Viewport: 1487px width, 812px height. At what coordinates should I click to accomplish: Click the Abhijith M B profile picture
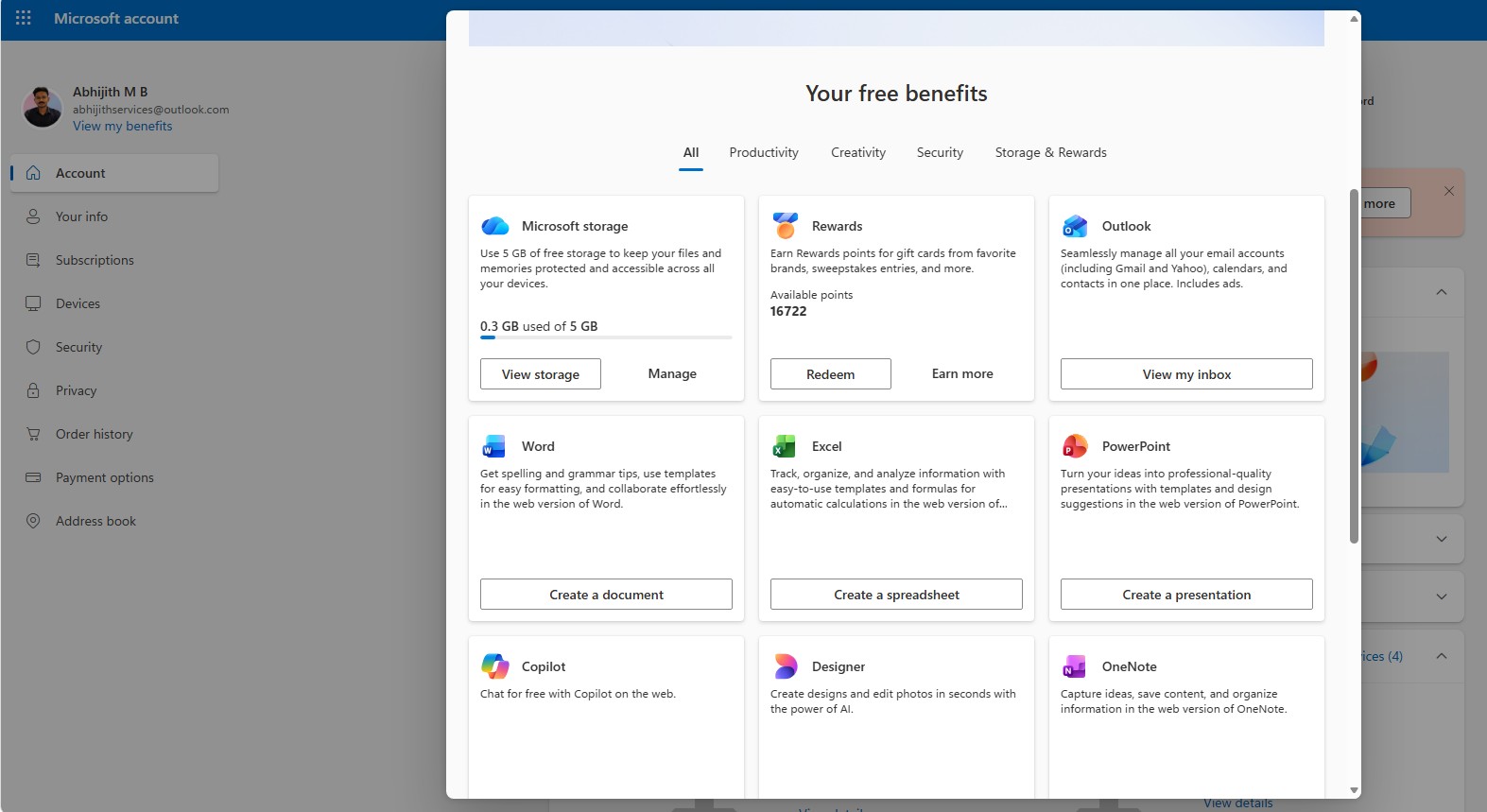point(43,107)
